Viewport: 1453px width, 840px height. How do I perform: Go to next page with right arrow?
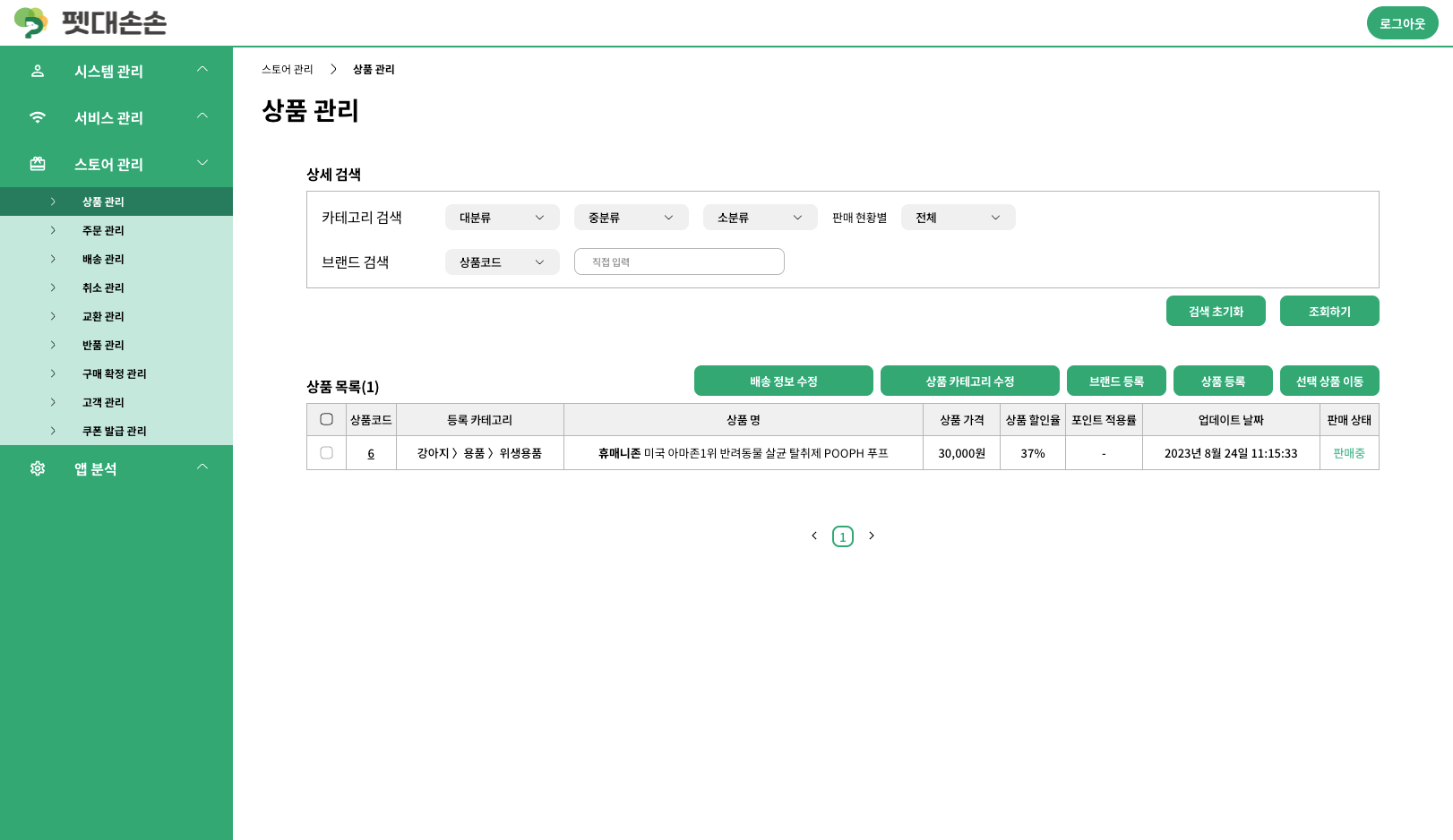pyautogui.click(x=872, y=536)
